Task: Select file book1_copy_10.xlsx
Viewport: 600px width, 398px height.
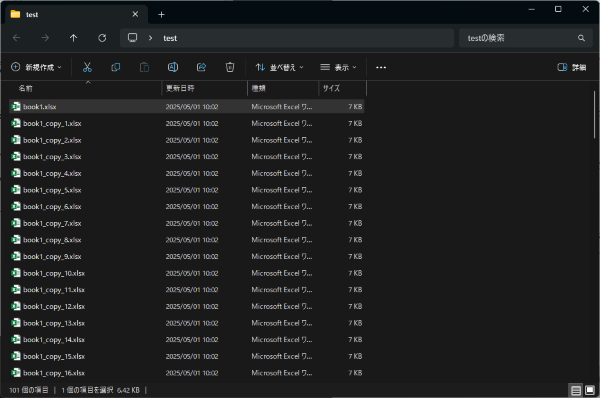Action: (x=187, y=273)
